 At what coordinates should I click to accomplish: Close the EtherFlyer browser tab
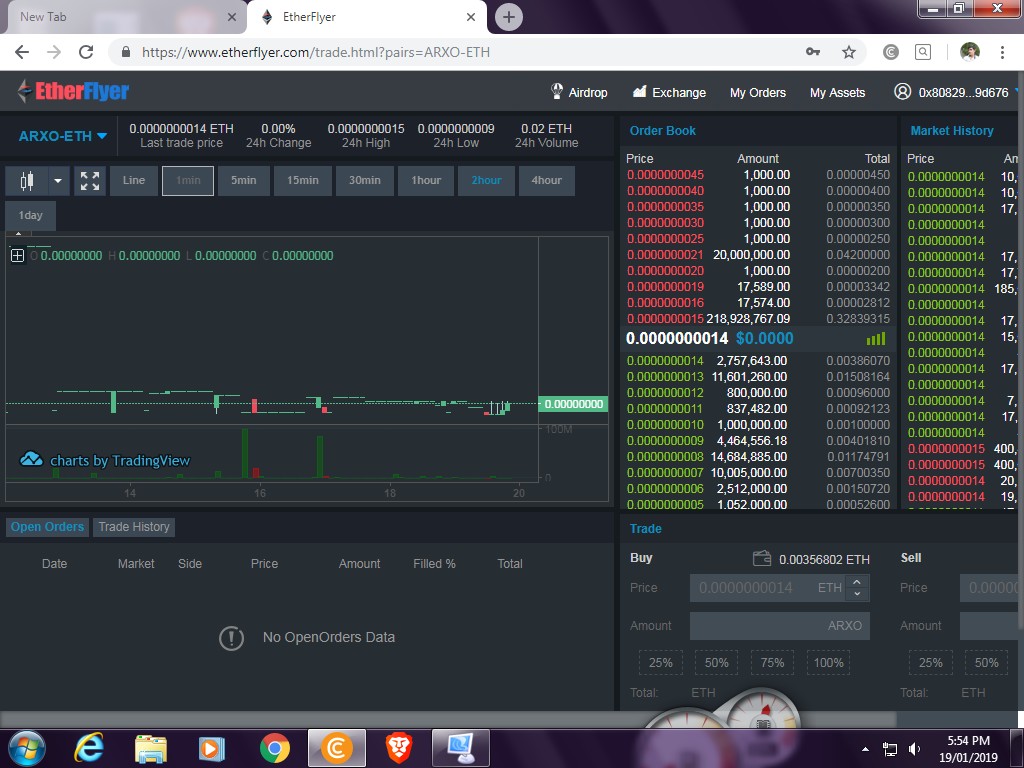pyautogui.click(x=471, y=17)
